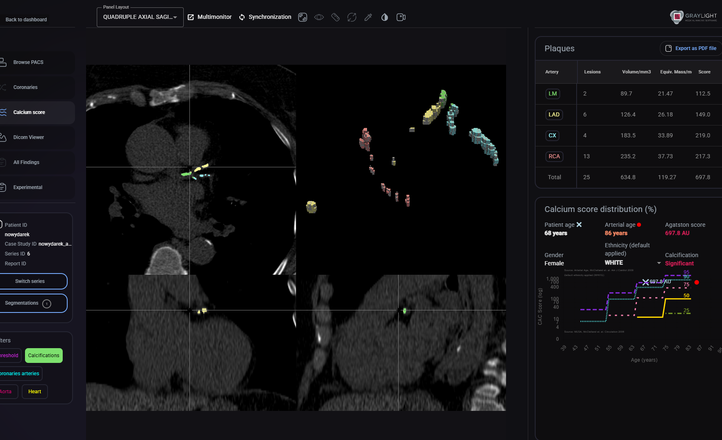Screen dimensions: 722x440
Task: Click the Calcium score wave icon
Action: point(3,112)
